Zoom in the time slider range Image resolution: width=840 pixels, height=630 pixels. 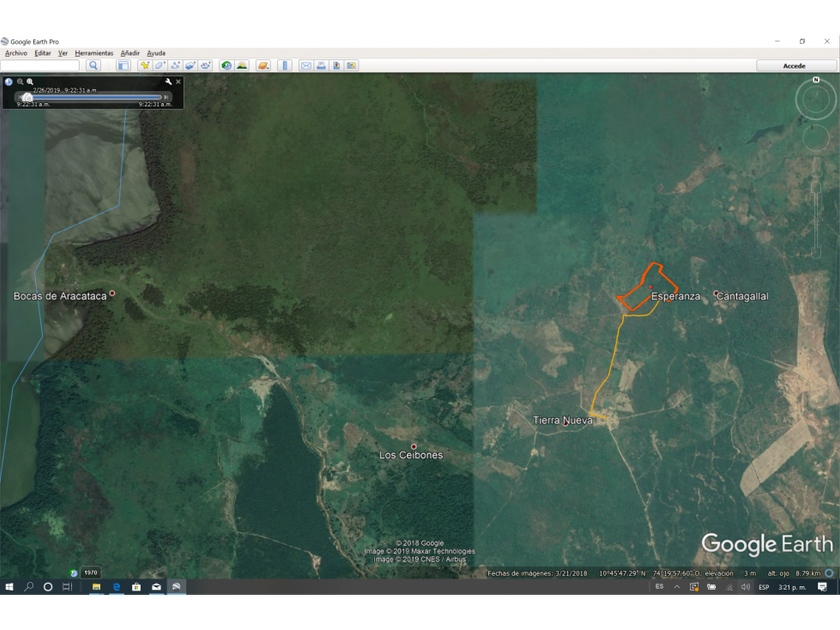pos(30,81)
